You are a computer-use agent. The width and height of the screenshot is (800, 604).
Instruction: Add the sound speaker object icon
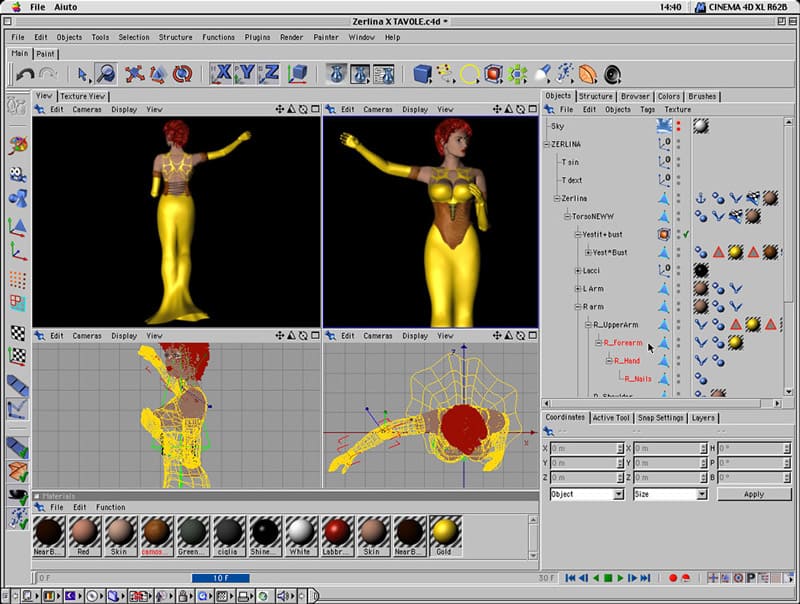pyautogui.click(x=612, y=74)
